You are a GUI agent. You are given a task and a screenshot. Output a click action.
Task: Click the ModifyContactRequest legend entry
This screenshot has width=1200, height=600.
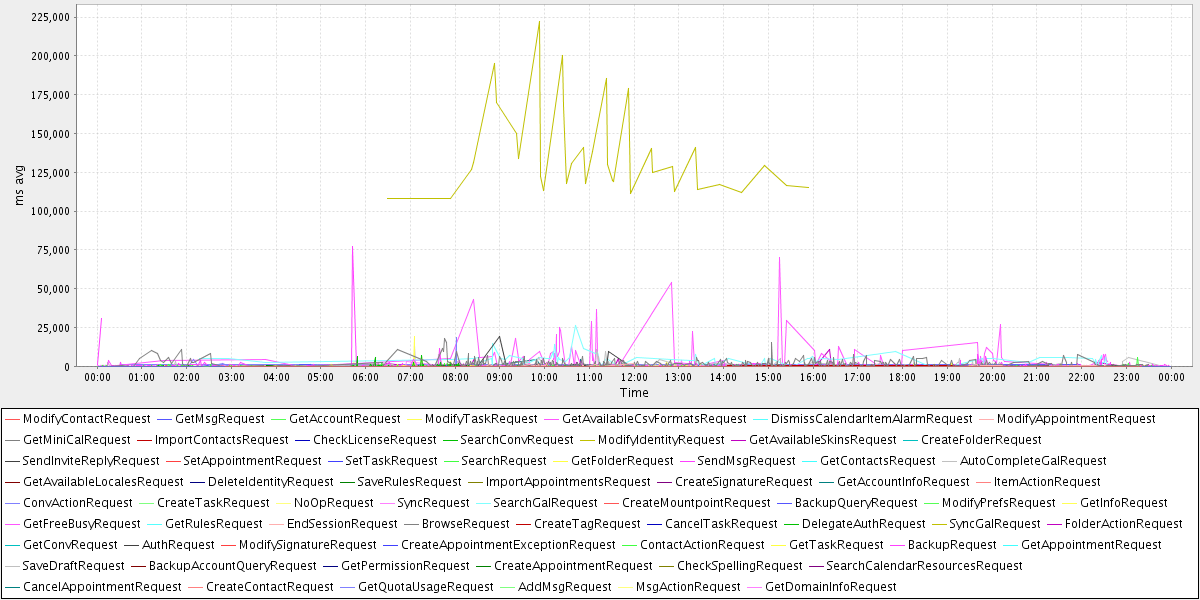[x=86, y=419]
